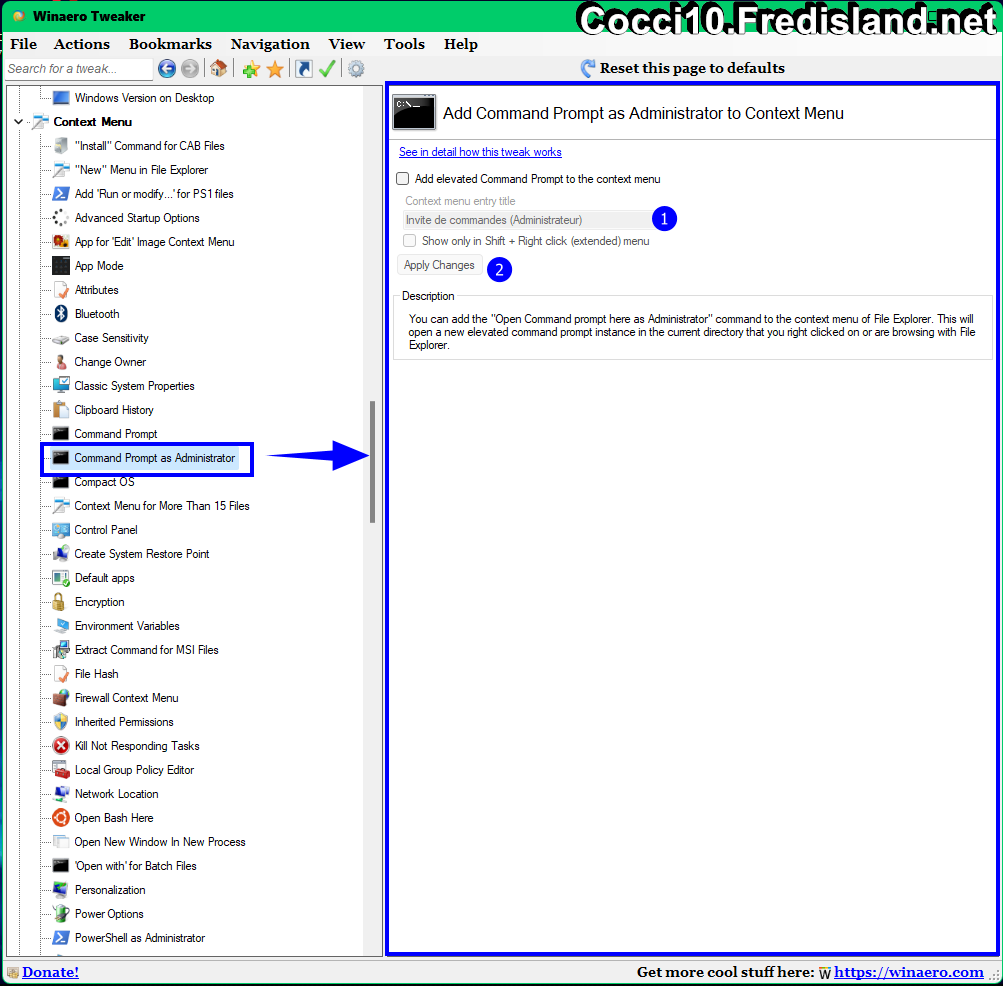Select the Attributes tree item
Screen dimensions: 1003x986
pyautogui.click(x=97, y=290)
